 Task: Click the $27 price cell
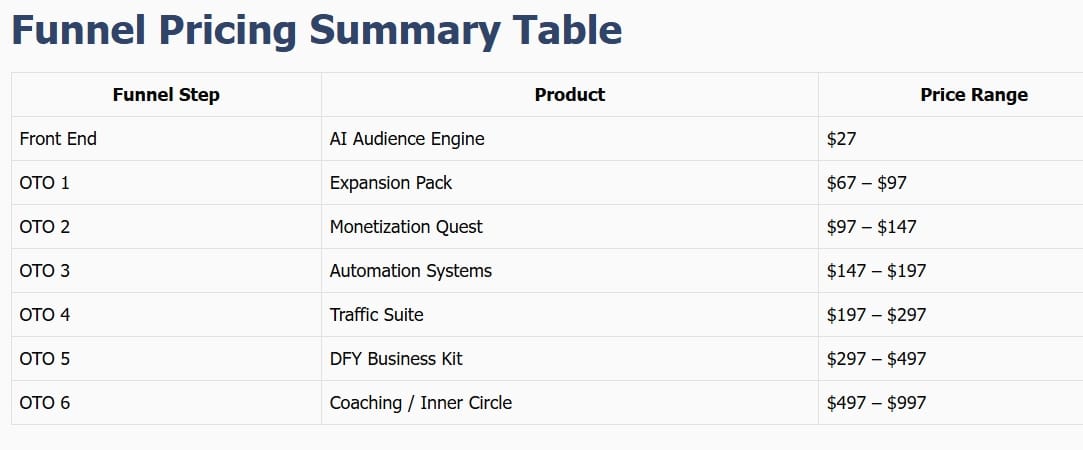[x=842, y=139]
